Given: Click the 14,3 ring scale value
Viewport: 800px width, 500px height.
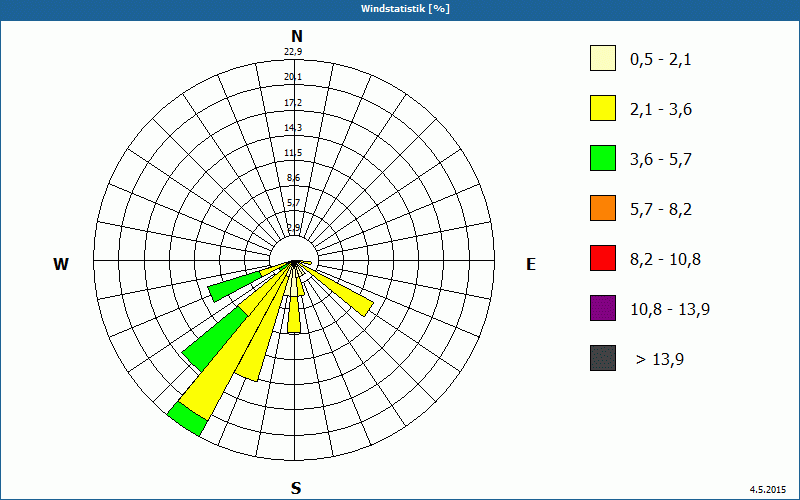Looking at the screenshot, I should point(293,128).
